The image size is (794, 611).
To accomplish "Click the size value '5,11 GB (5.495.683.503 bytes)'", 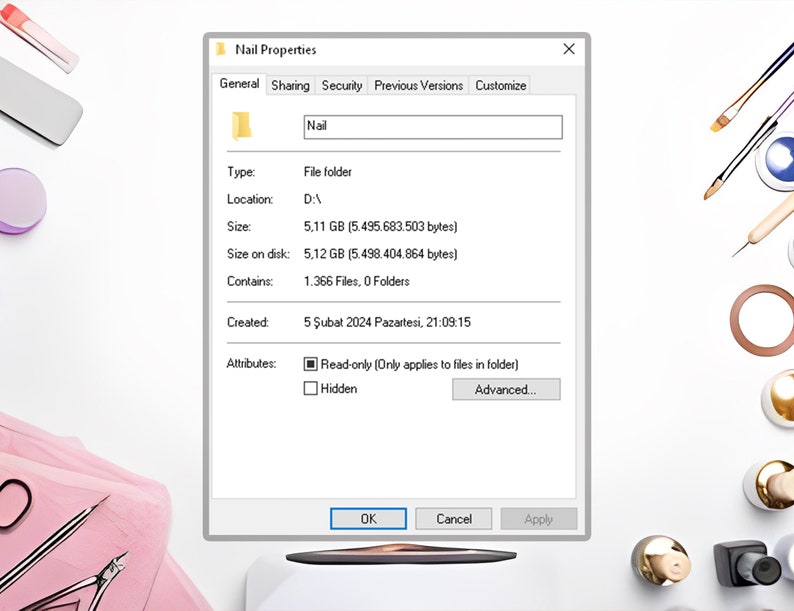I will coord(380,226).
